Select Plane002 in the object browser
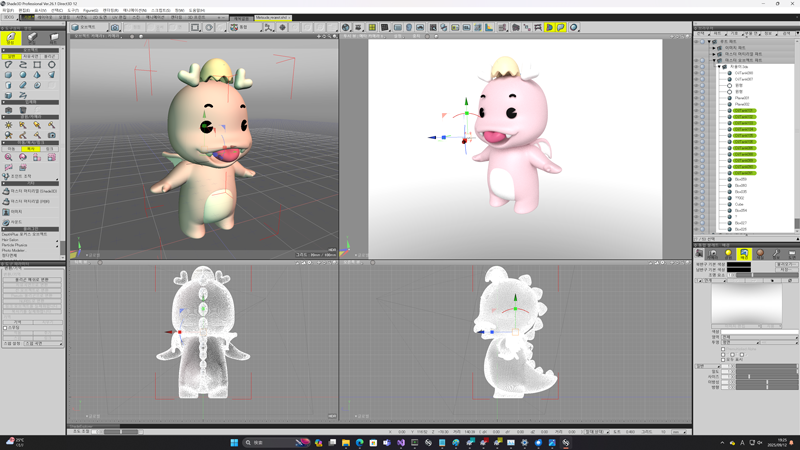 tap(742, 104)
